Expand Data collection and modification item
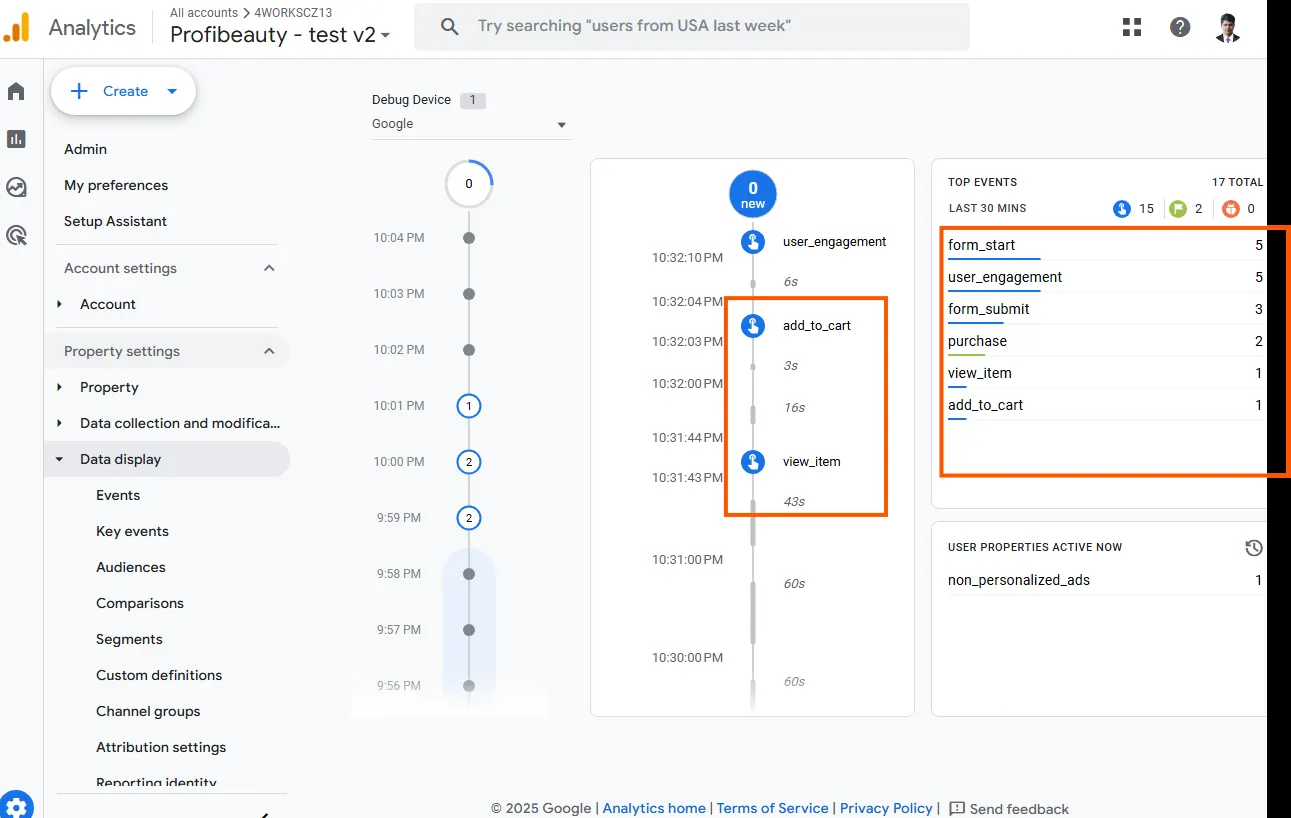This screenshot has width=1291, height=818. 59,423
